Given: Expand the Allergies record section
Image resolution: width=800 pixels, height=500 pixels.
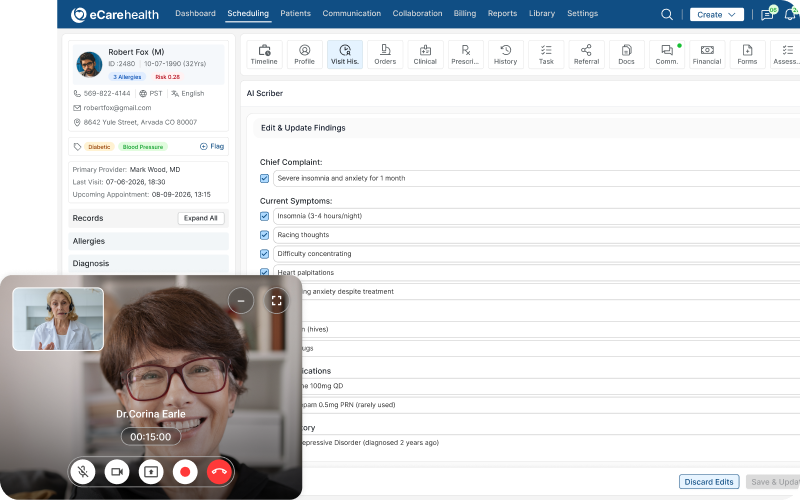Looking at the screenshot, I should (148, 241).
